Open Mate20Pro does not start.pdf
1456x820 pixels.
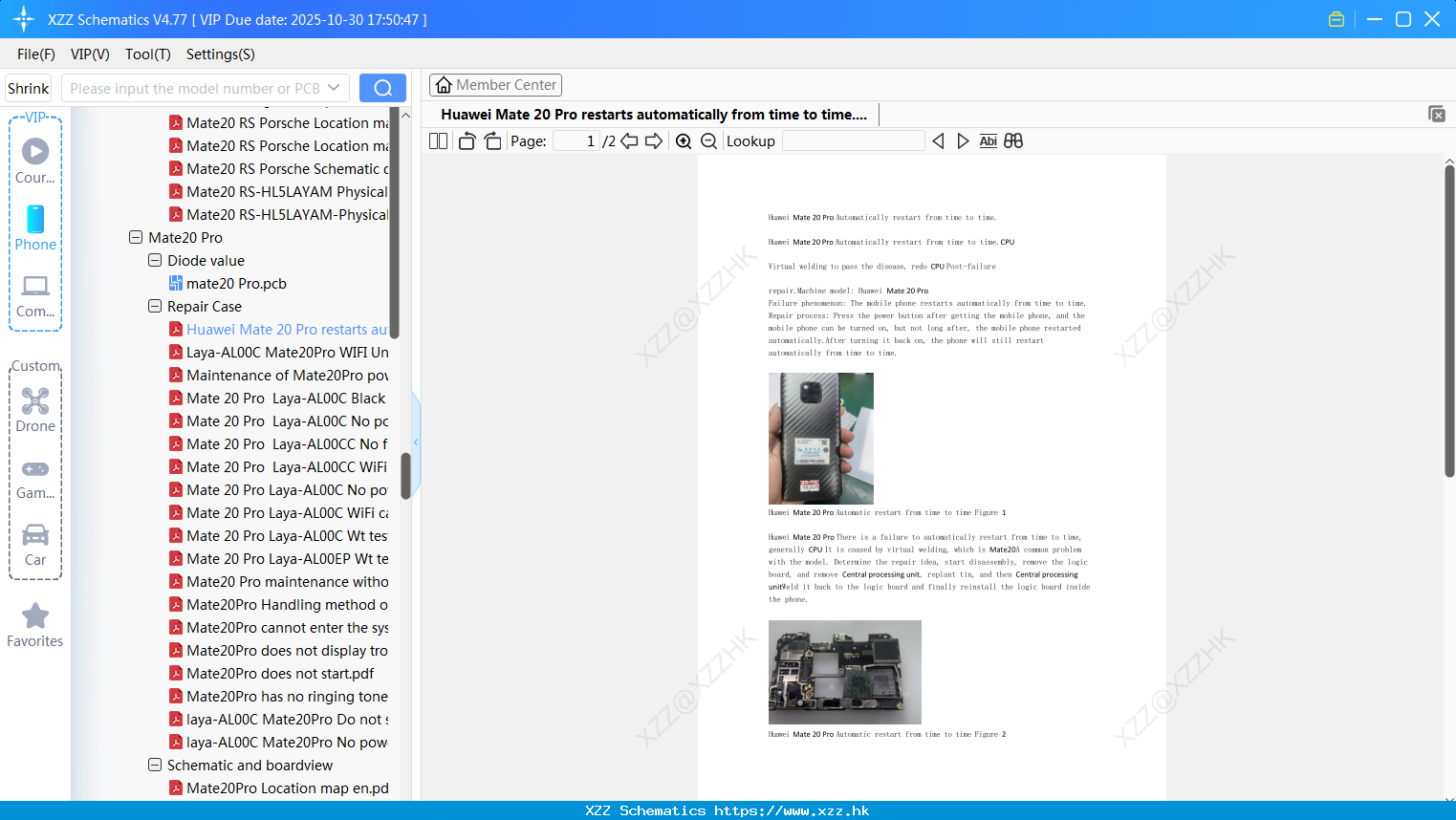pyautogui.click(x=272, y=674)
